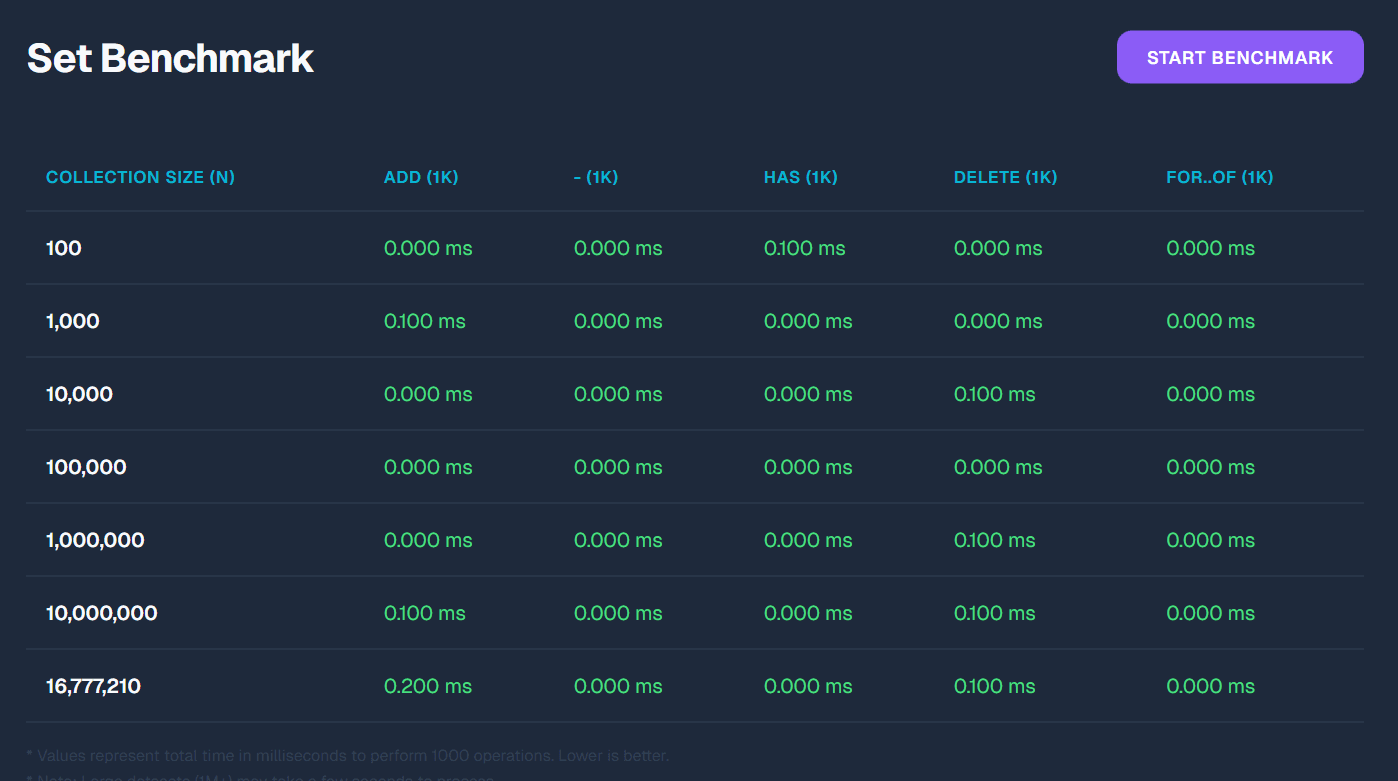Click the footnote about values in milliseconds

tap(348, 755)
